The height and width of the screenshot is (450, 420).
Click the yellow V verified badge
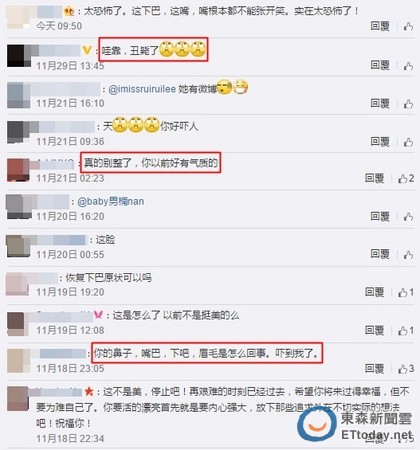tap(87, 51)
